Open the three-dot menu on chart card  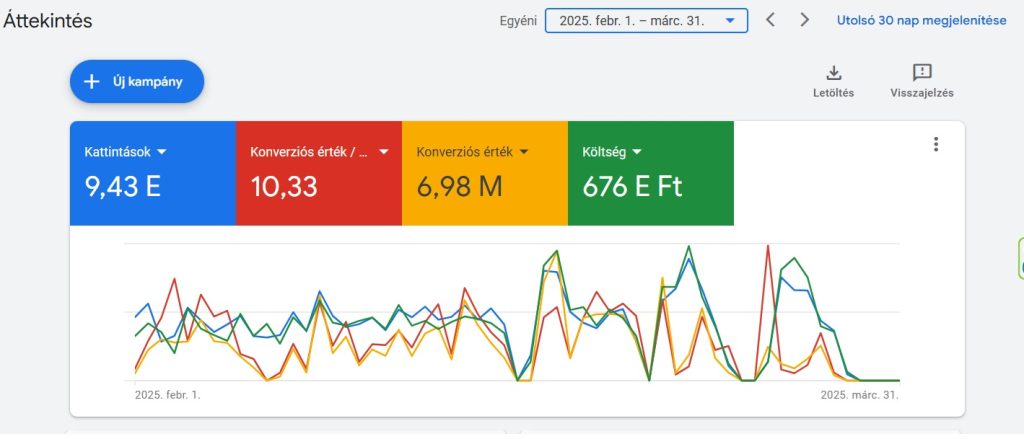(936, 144)
